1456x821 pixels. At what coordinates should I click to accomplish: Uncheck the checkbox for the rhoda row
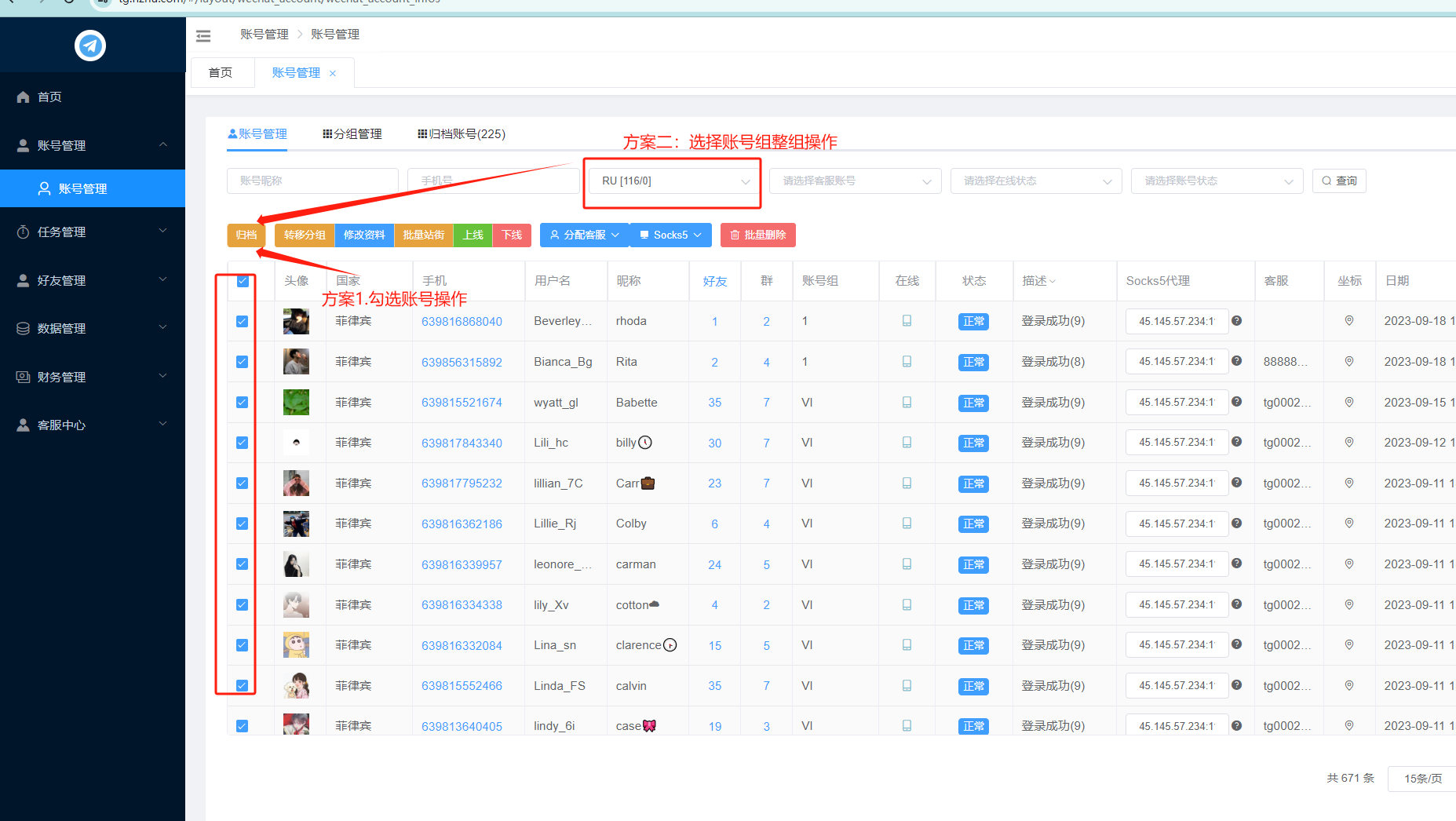point(243,322)
